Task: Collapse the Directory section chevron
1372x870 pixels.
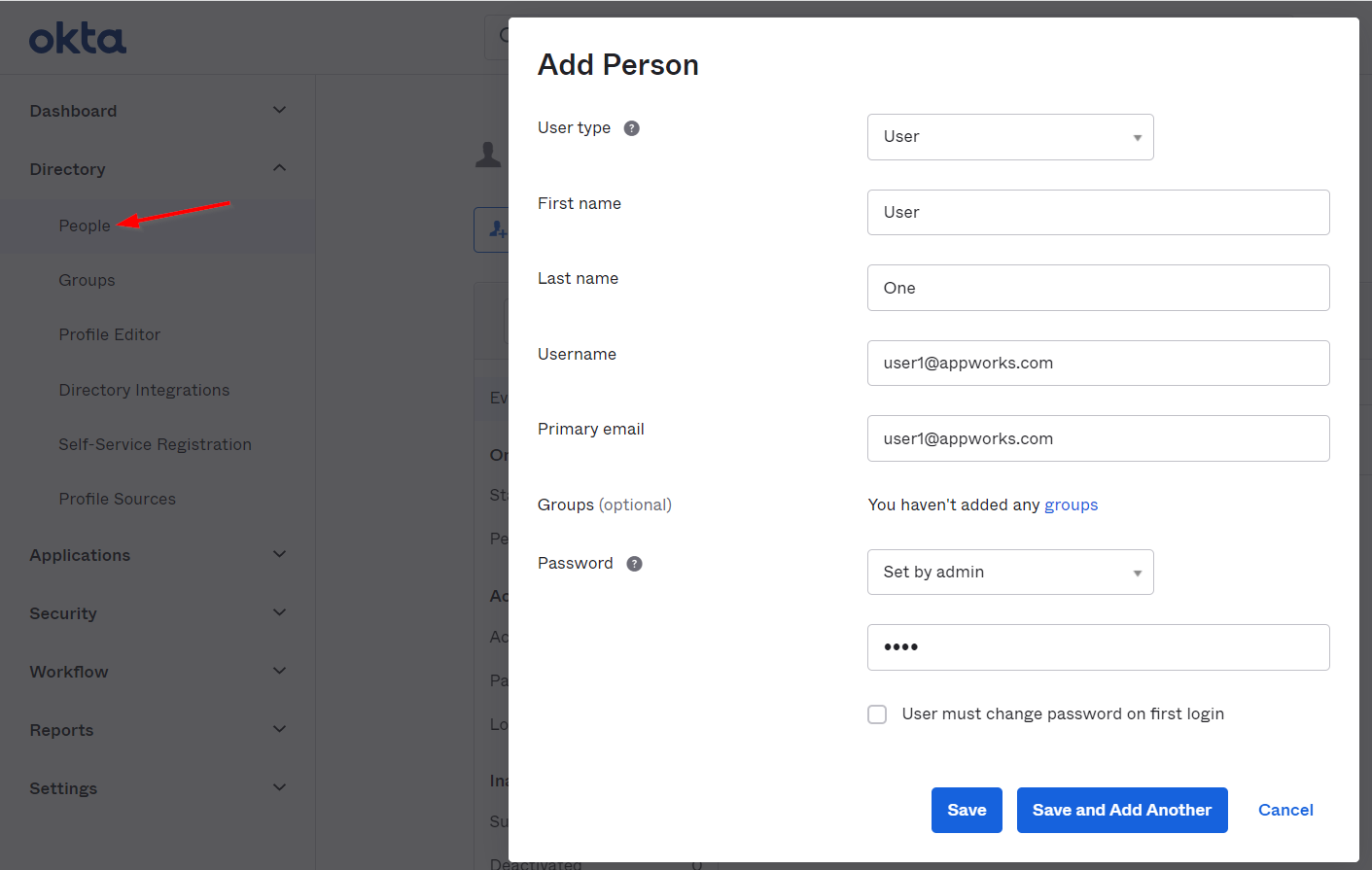Action: pos(279,168)
